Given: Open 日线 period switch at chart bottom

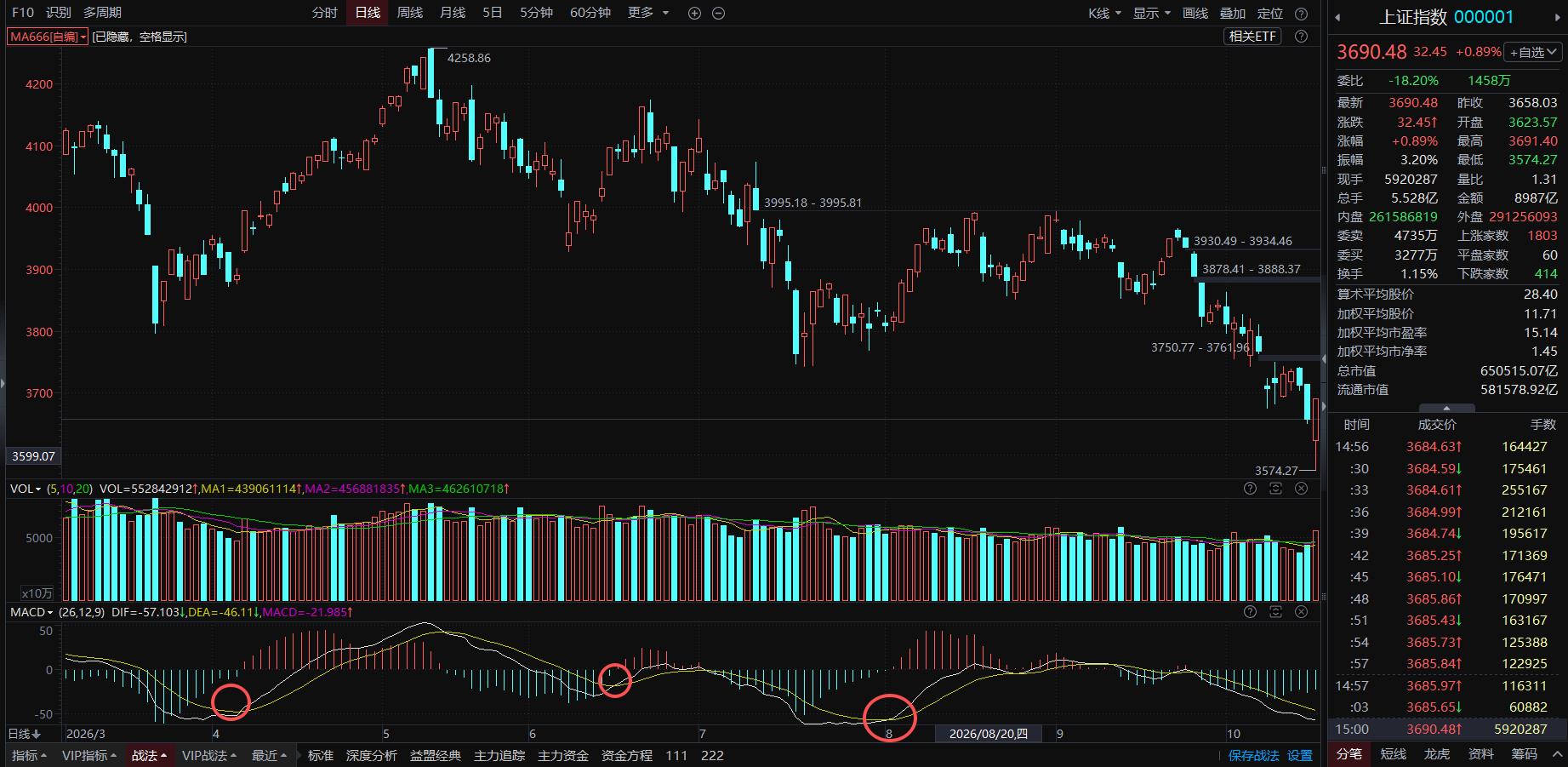Looking at the screenshot, I should (x=25, y=734).
